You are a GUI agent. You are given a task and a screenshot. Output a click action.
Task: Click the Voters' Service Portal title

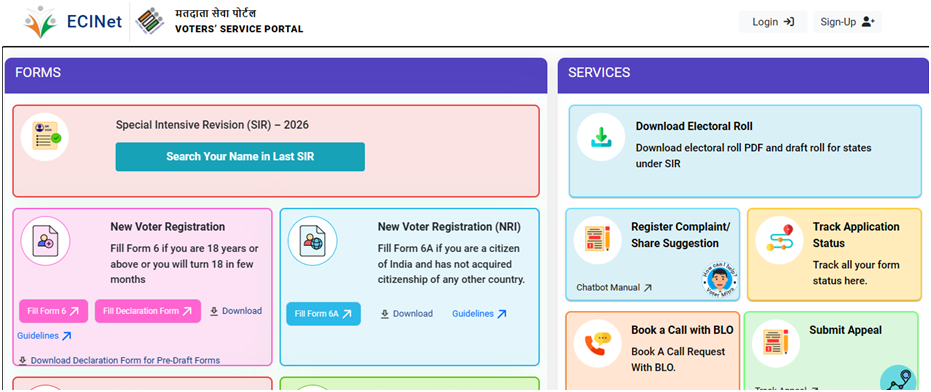click(x=239, y=29)
